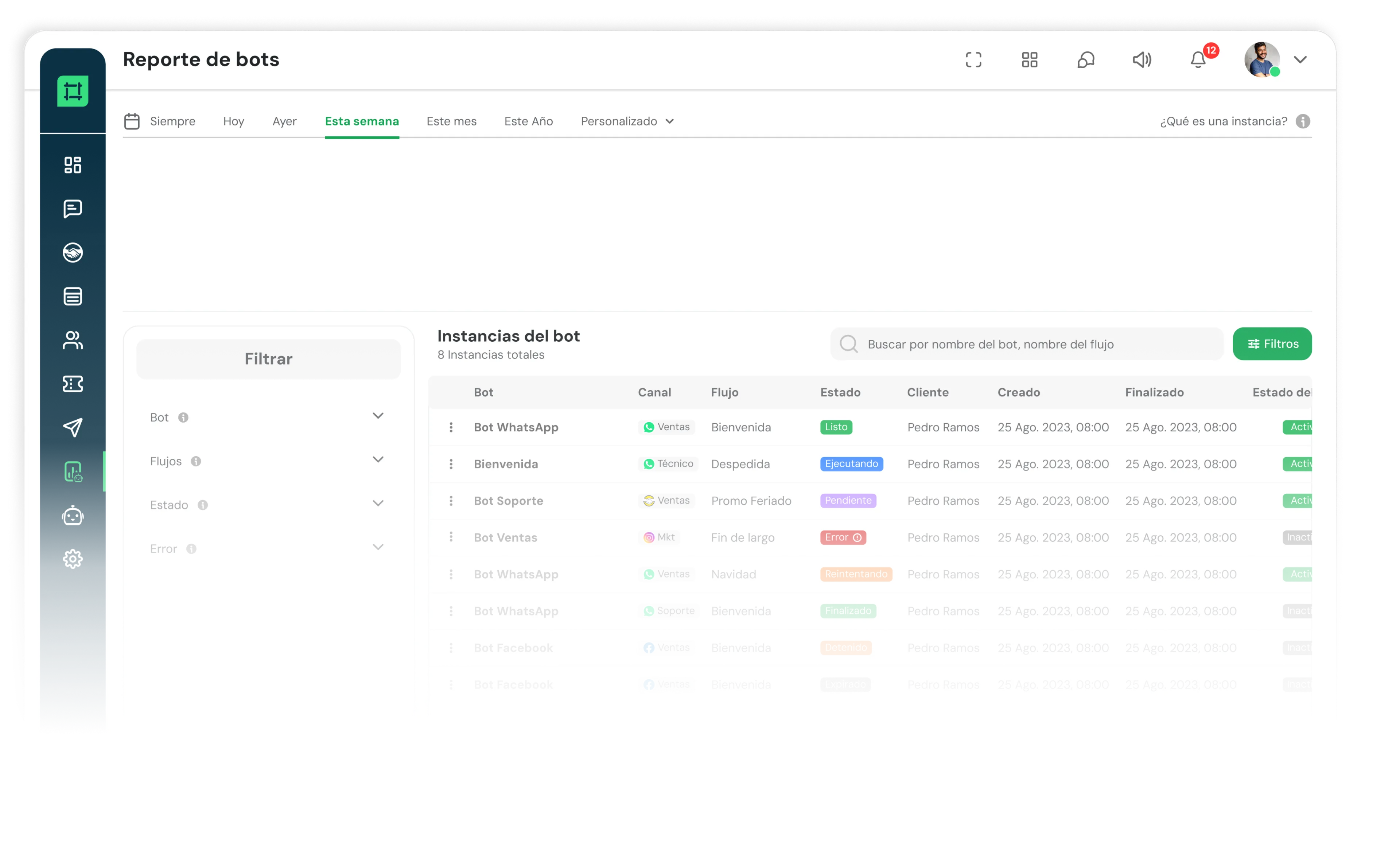
Task: Open row menu for Bienvenida Despedida row
Action: point(451,464)
